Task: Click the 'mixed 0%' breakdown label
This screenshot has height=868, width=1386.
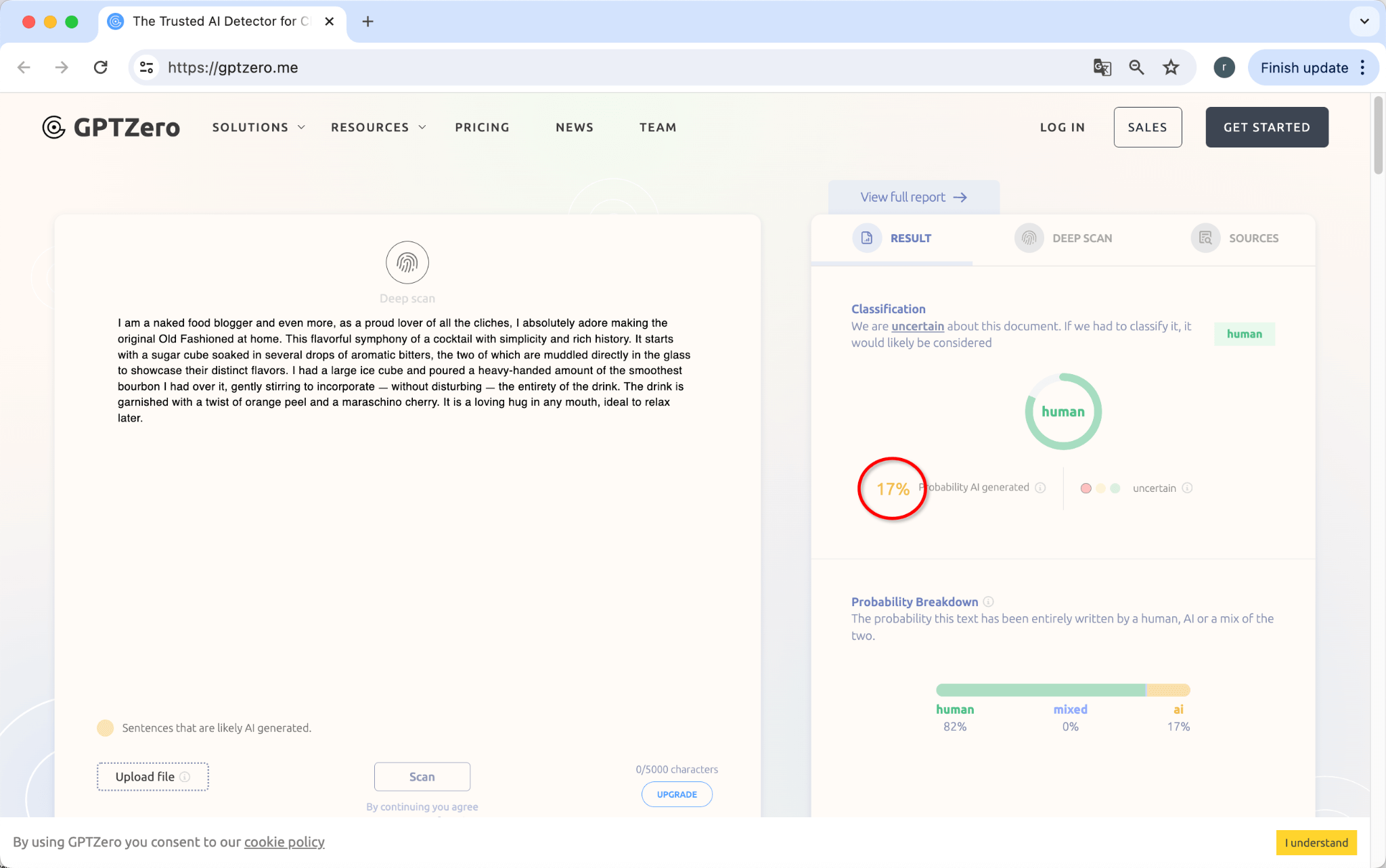Action: click(x=1070, y=718)
